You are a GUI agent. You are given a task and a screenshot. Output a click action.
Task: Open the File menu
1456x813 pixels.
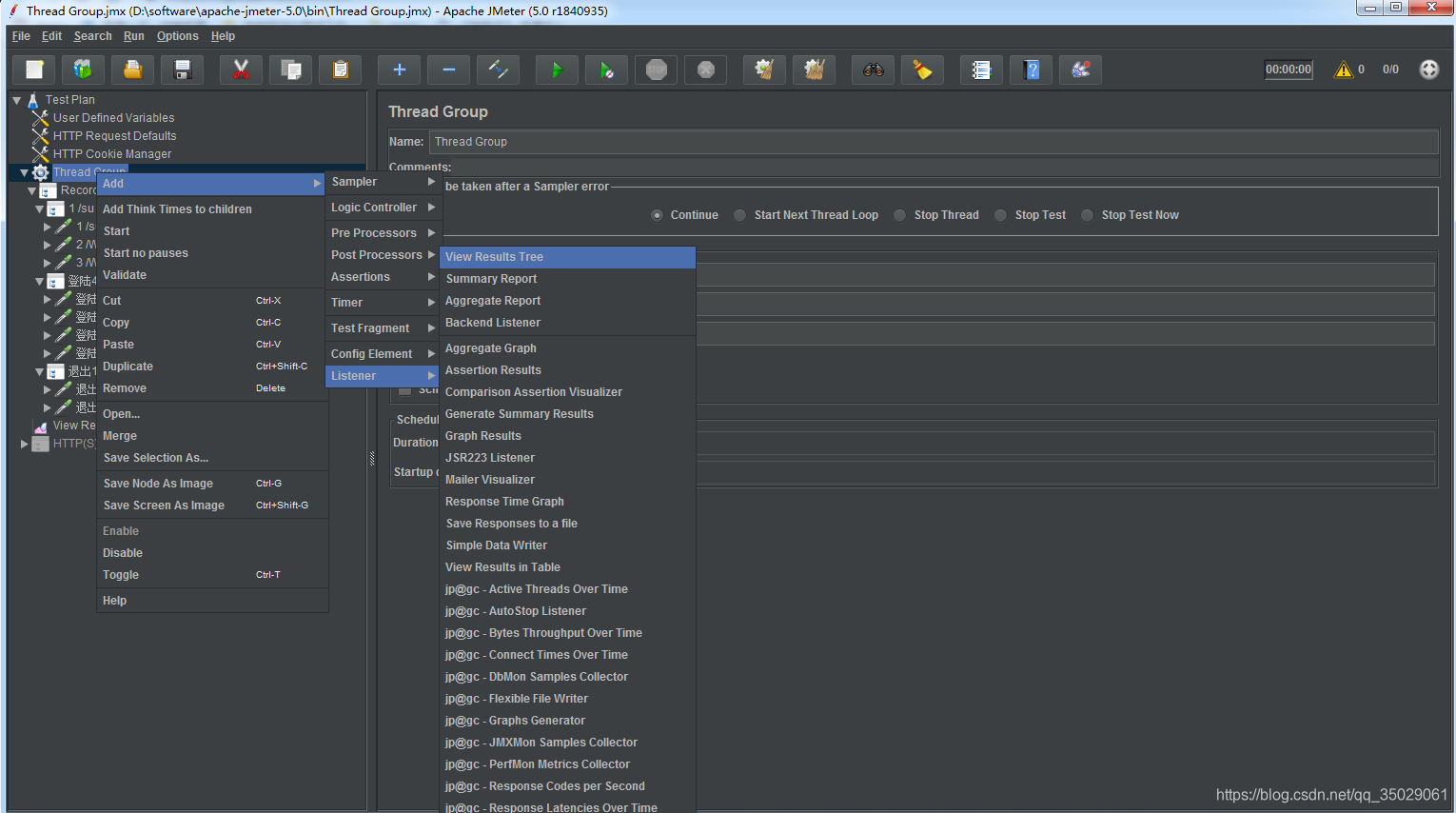(21, 36)
